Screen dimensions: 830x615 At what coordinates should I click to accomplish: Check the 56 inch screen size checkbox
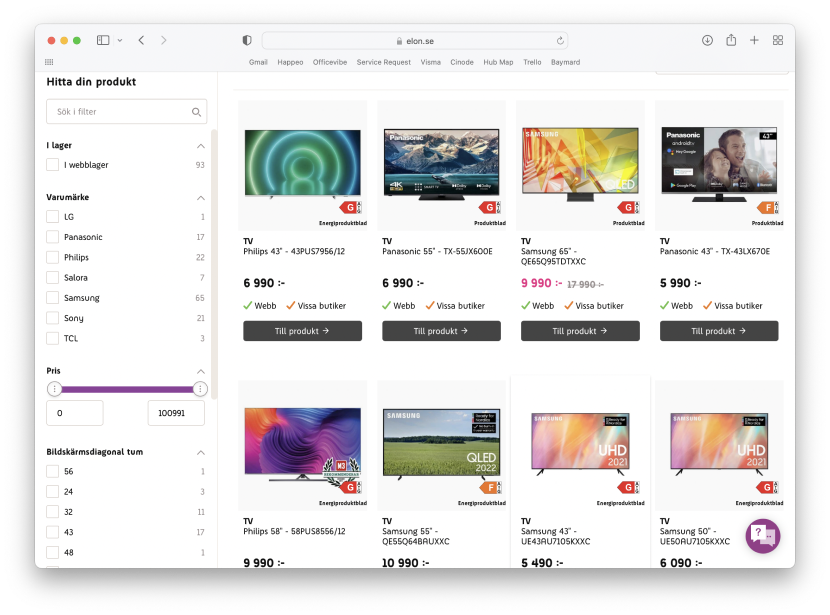point(52,471)
